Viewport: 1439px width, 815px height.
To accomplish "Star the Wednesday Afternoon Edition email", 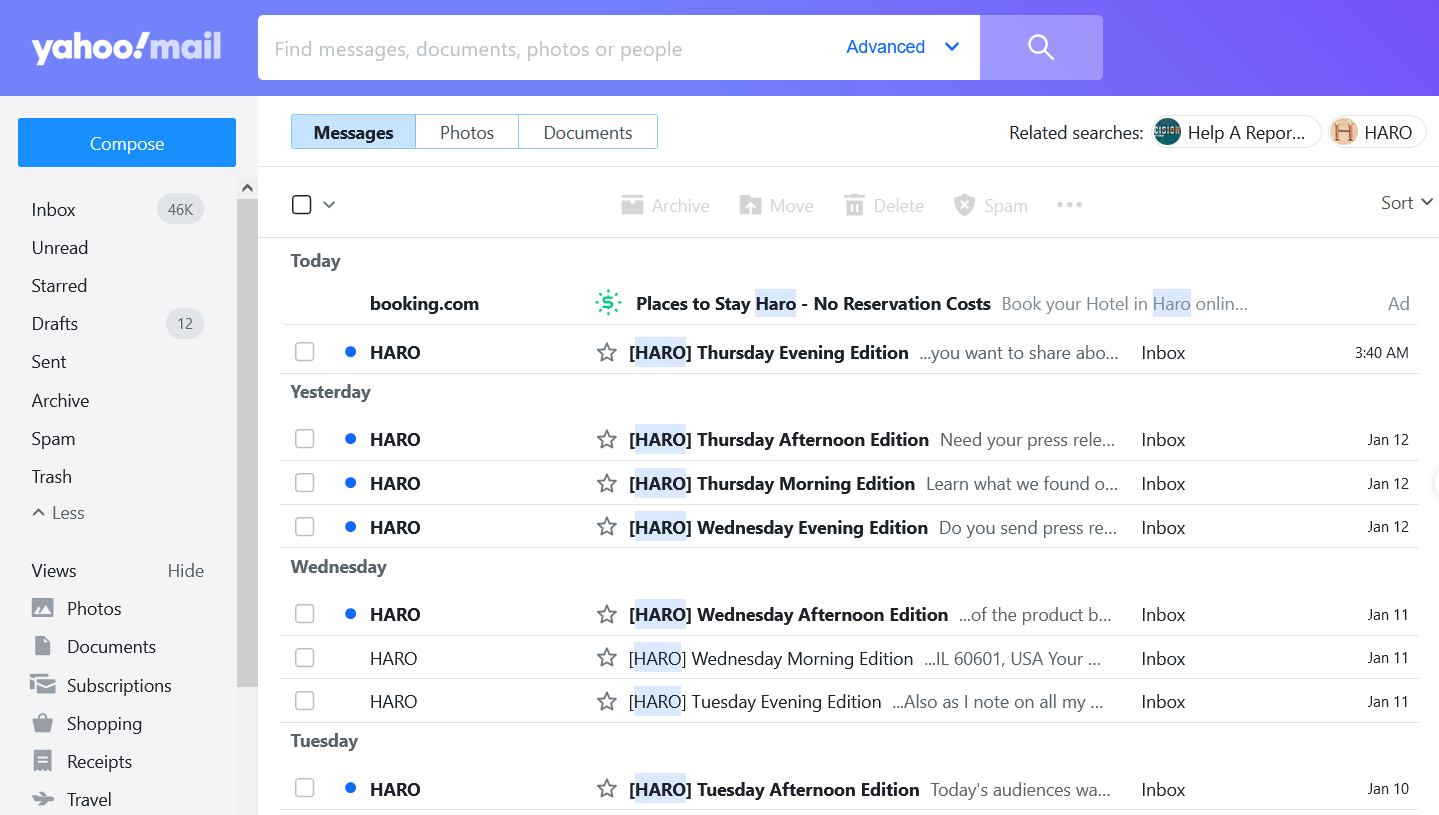I will pos(606,614).
